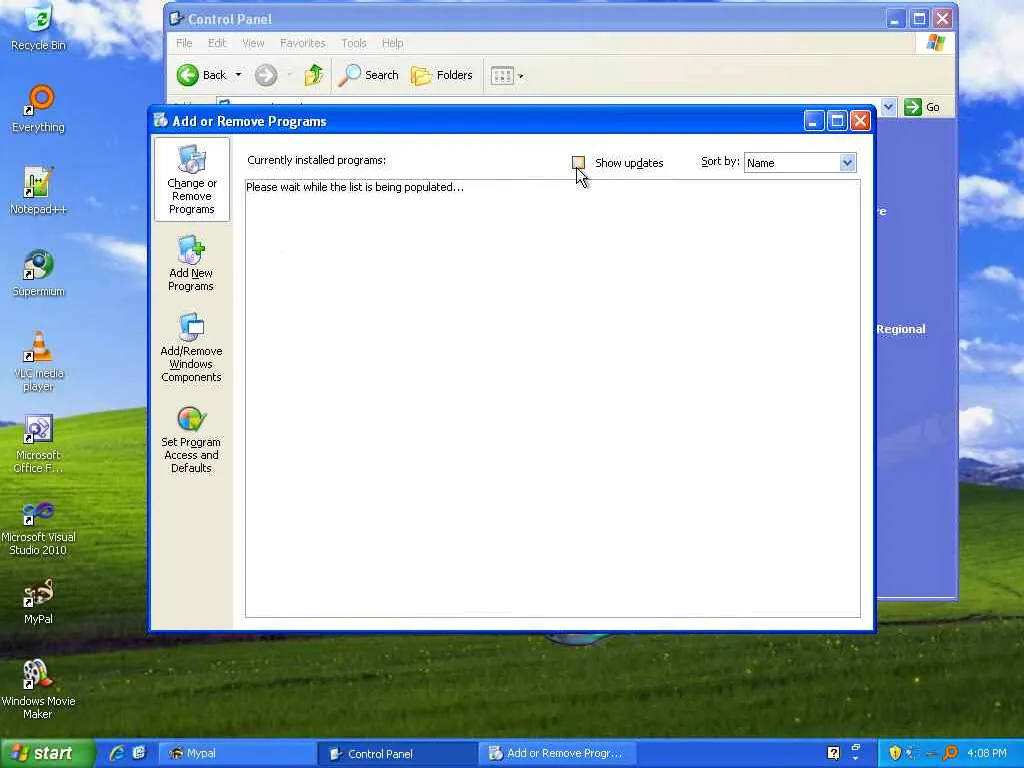Open Add/Remove Windows Components
The width and height of the screenshot is (1024, 768).
191,347
